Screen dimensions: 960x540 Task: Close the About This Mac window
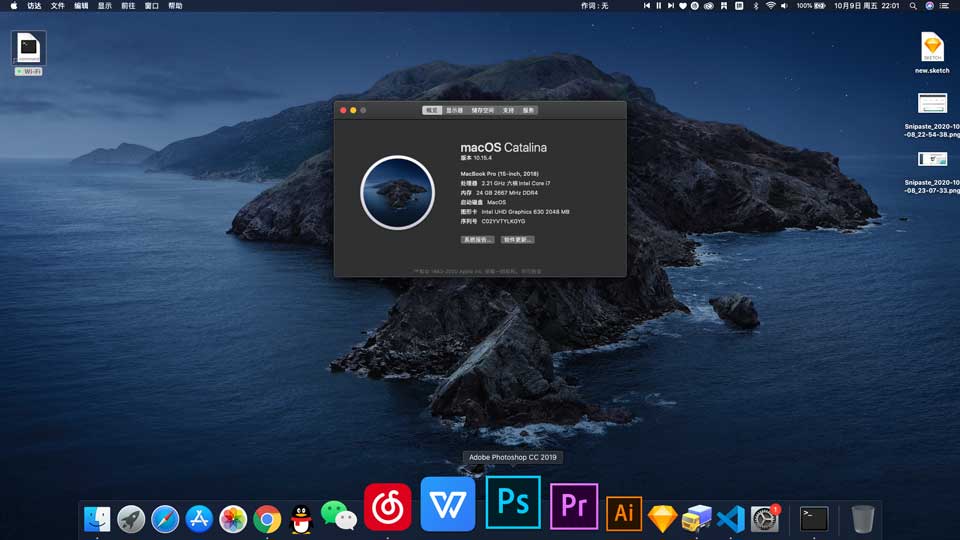click(343, 110)
